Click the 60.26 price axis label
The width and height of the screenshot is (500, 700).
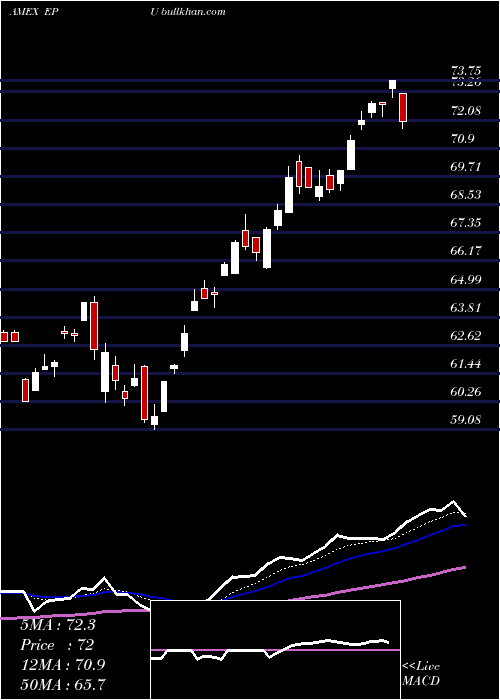coord(467,392)
